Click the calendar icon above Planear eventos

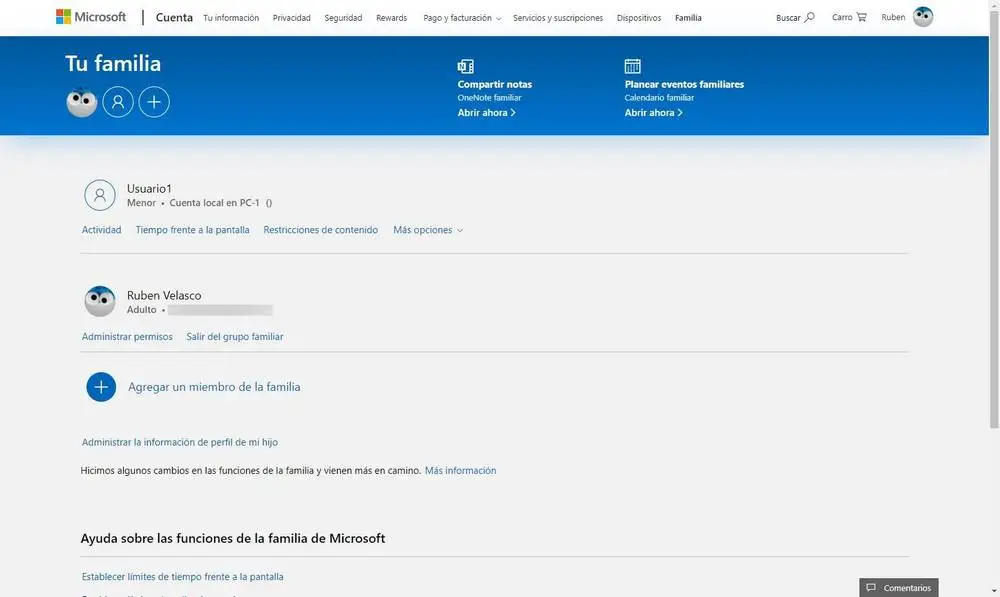[633, 66]
